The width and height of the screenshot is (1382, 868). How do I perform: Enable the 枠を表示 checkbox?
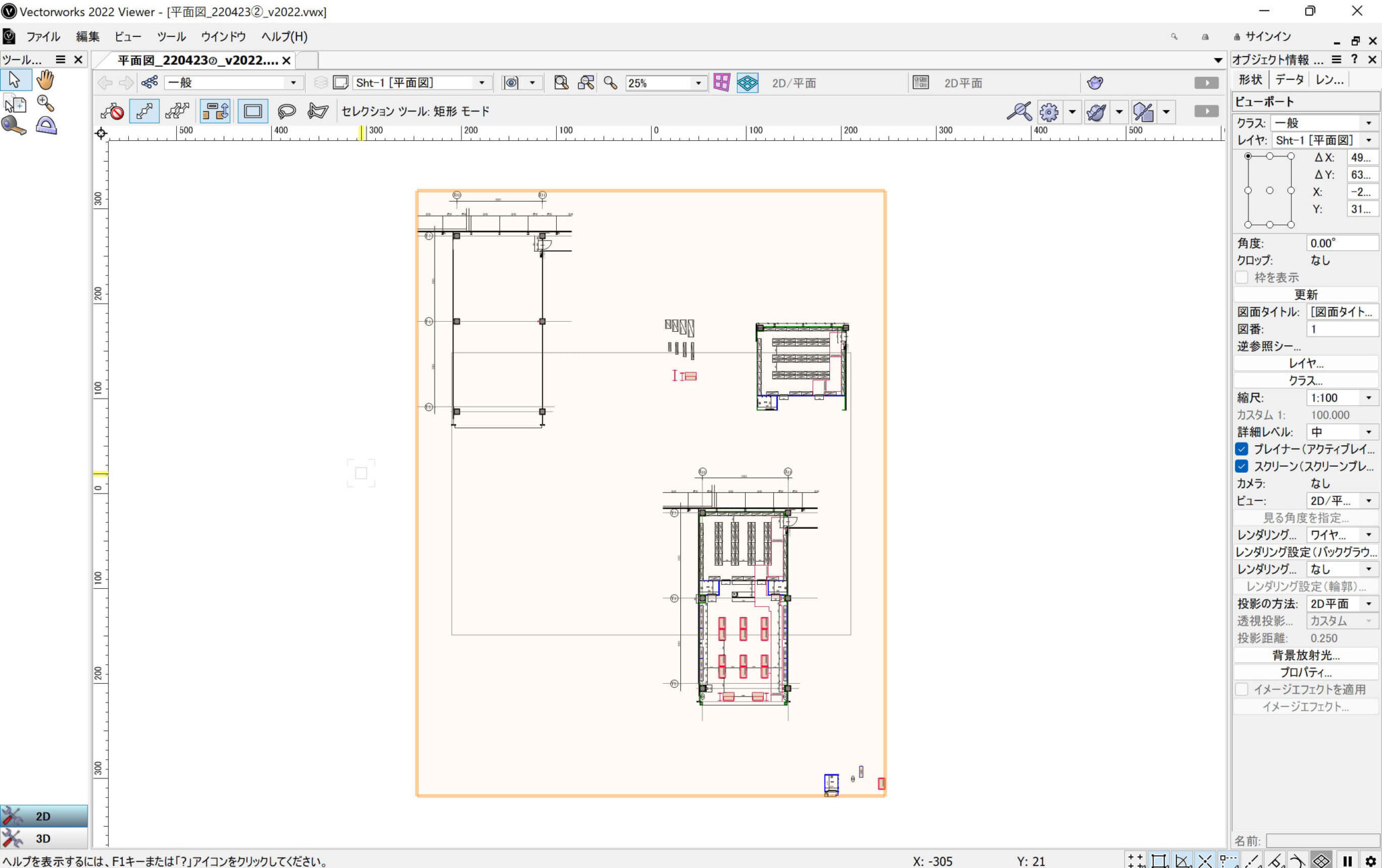(x=1242, y=277)
